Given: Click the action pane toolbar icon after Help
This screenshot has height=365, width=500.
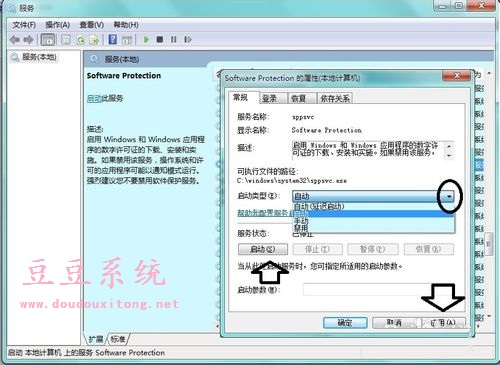Looking at the screenshot, I should click(x=127, y=40).
